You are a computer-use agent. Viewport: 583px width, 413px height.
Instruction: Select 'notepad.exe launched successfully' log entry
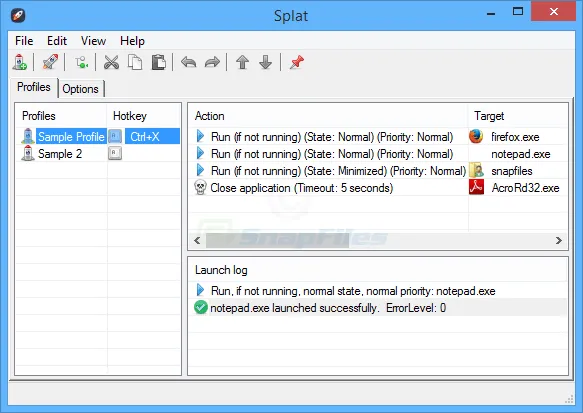click(x=328, y=307)
